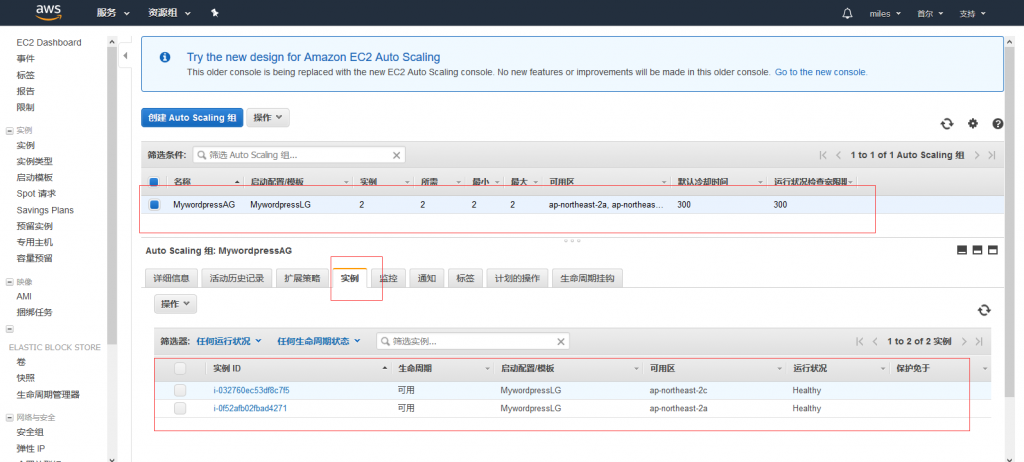Open the settings gear for table preferences
The width and height of the screenshot is (1024, 462).
(973, 123)
